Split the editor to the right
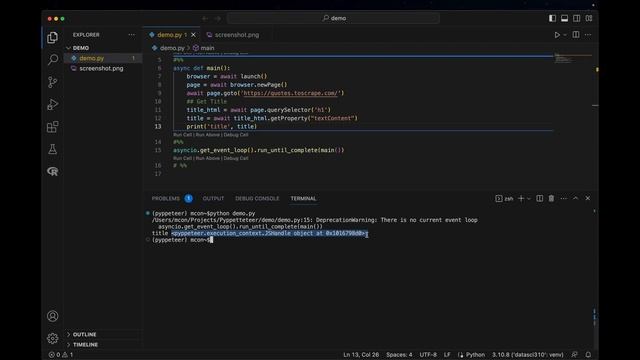Viewport: 640px width, 360px height. coord(576,35)
